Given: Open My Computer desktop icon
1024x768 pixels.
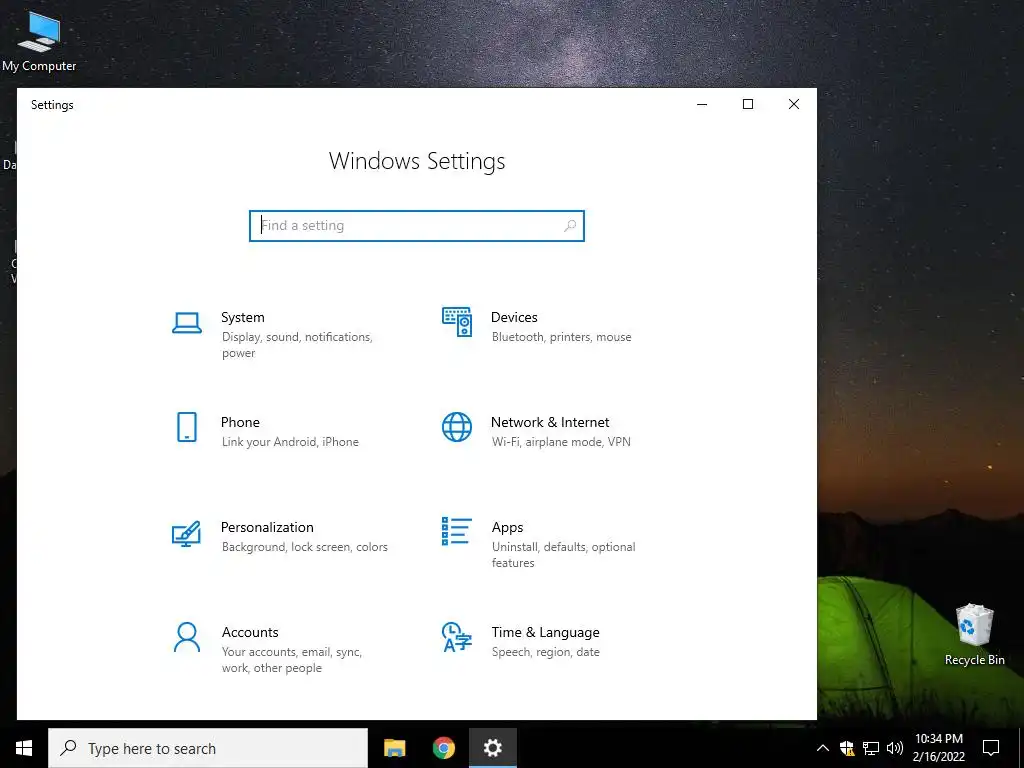Looking at the screenshot, I should click(39, 41).
